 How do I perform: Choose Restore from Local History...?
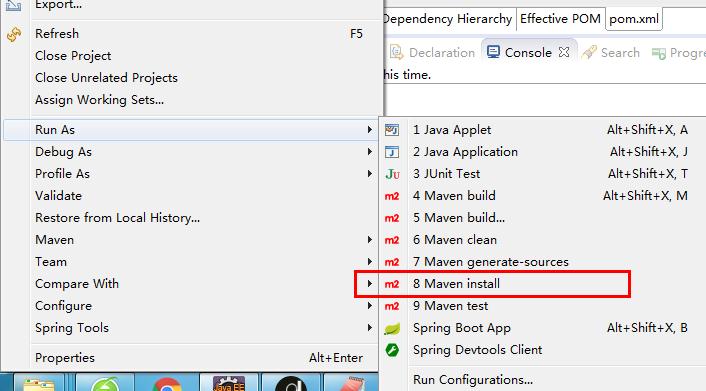tap(191, 218)
